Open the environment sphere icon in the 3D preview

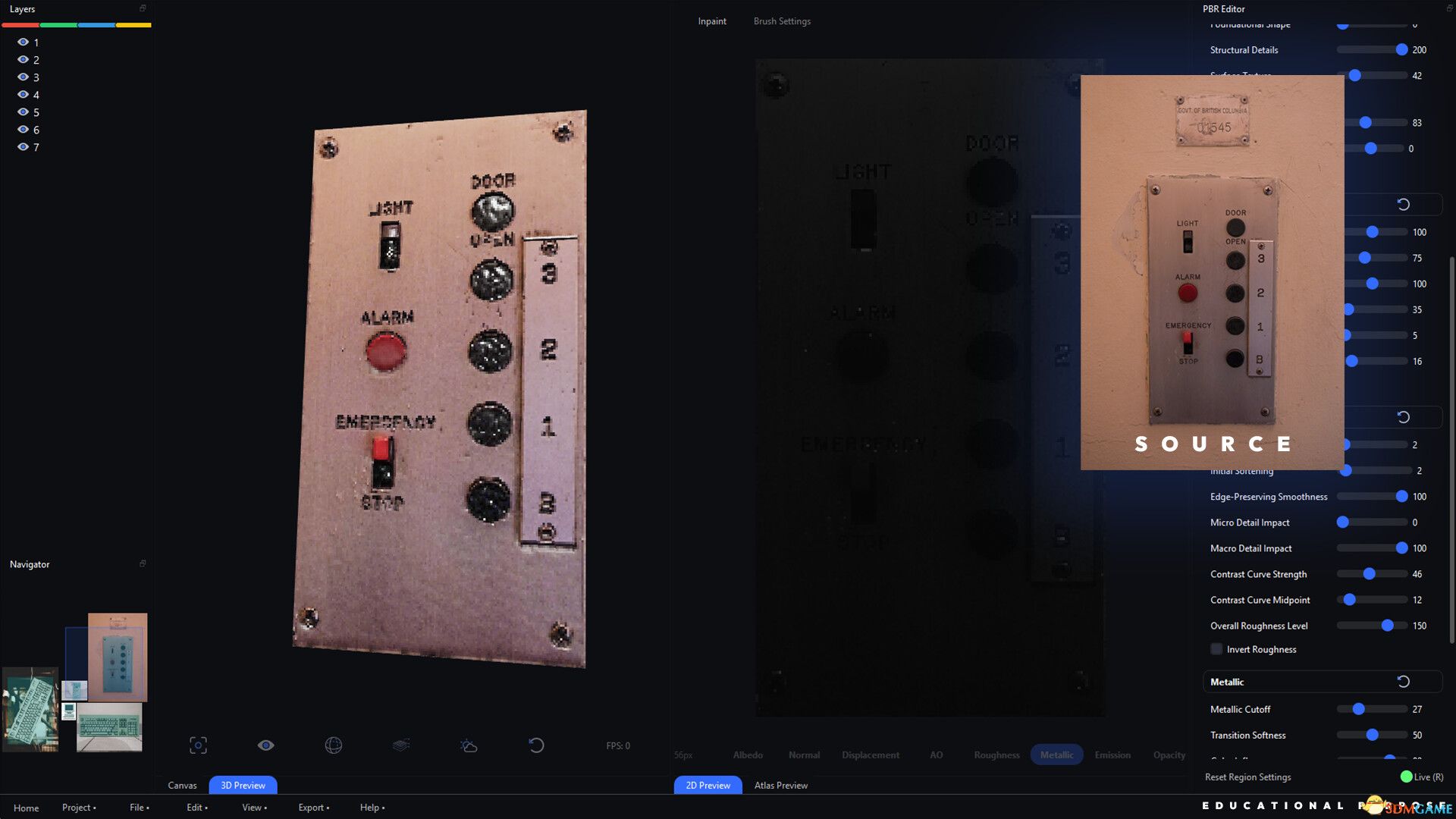point(332,745)
